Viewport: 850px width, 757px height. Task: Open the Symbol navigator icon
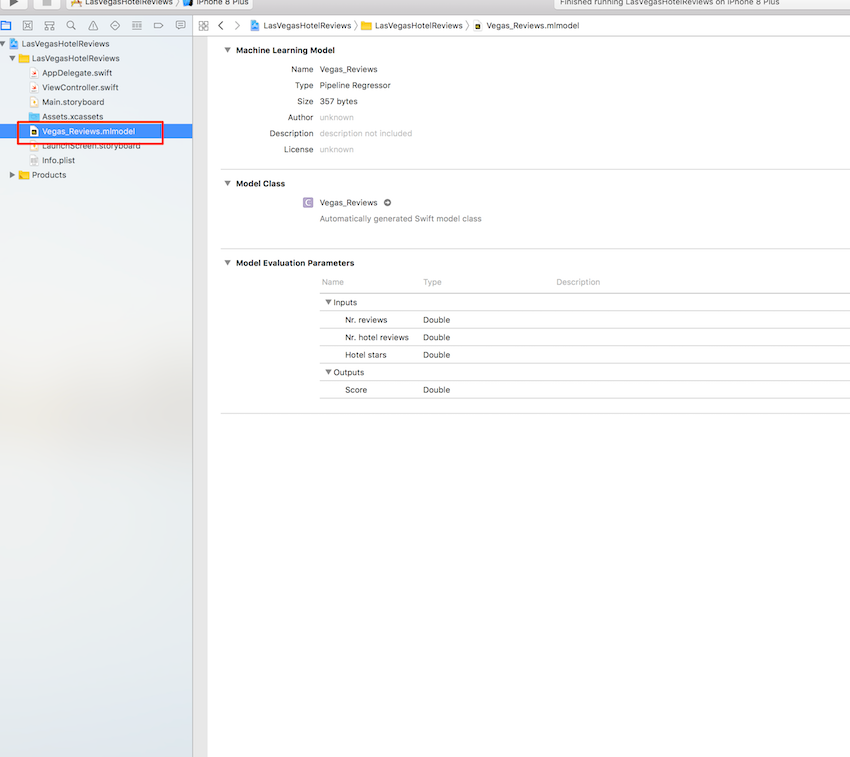click(49, 25)
